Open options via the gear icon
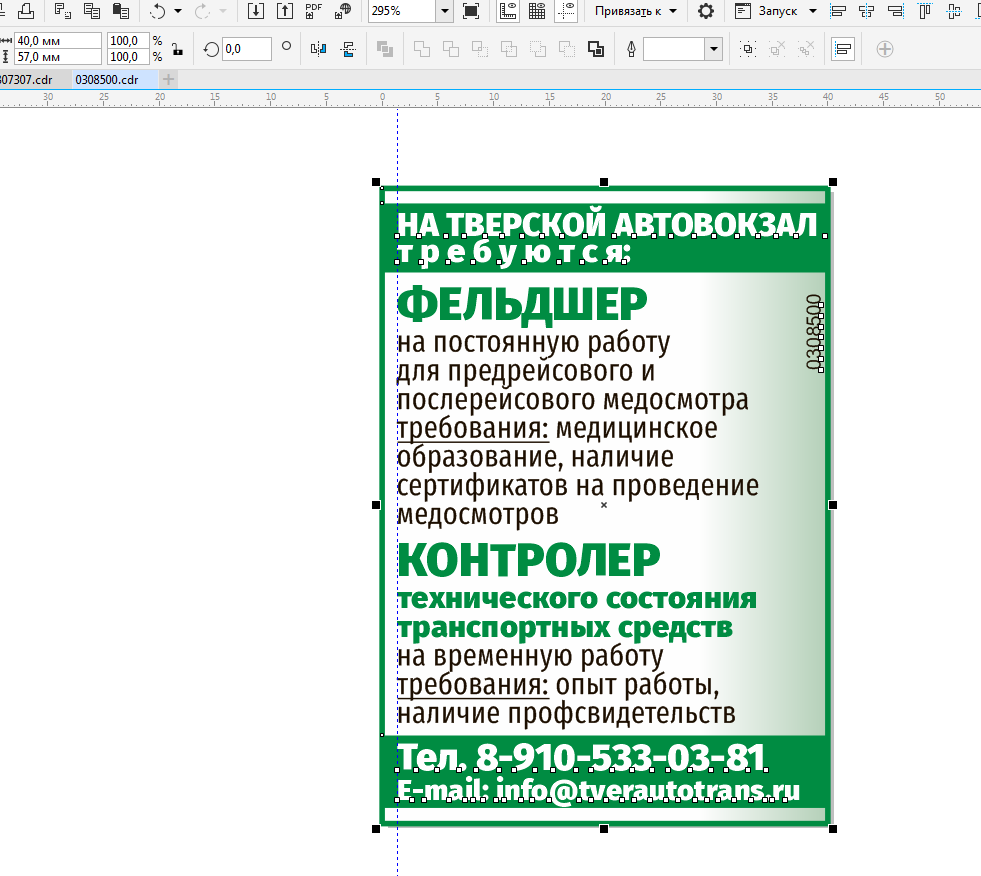The height and width of the screenshot is (876, 981). [x=706, y=11]
